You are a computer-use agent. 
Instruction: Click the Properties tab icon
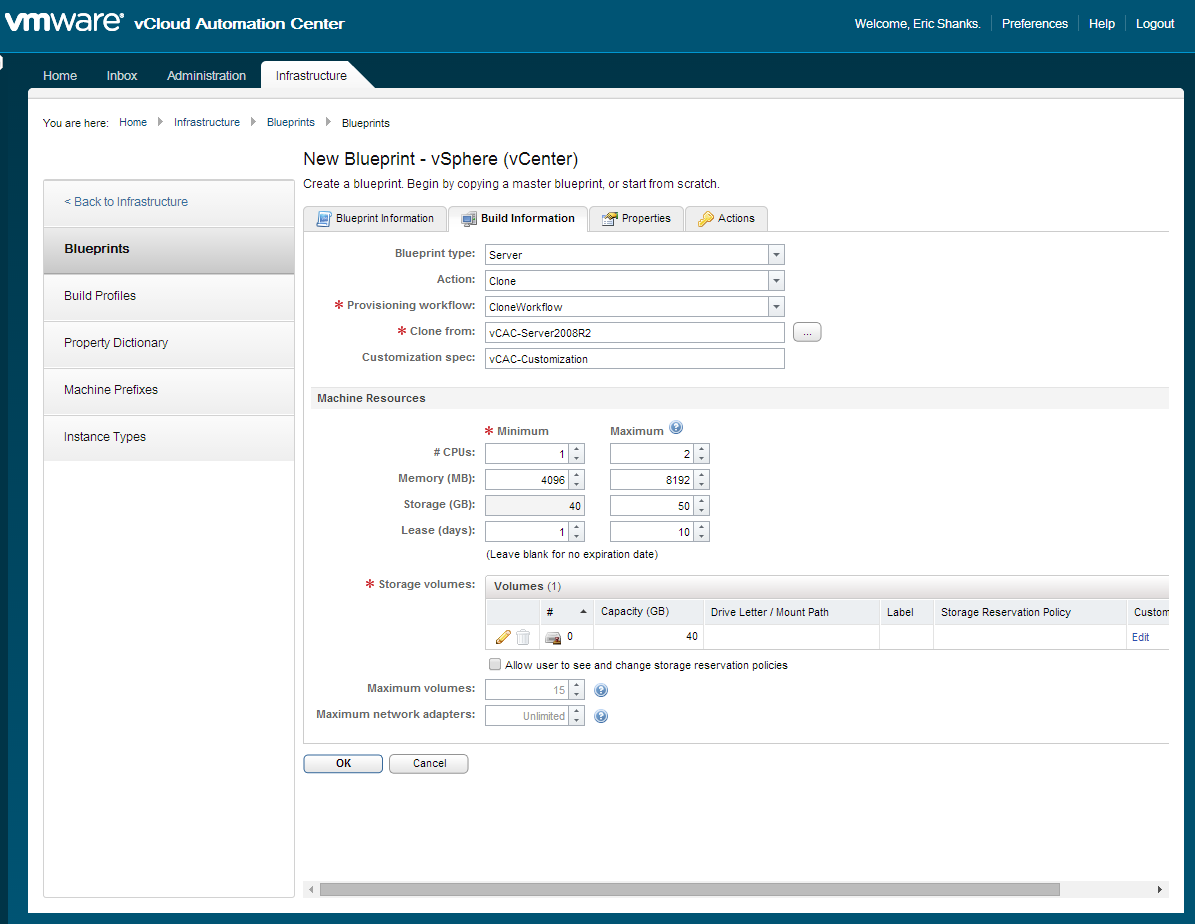[x=609, y=219]
